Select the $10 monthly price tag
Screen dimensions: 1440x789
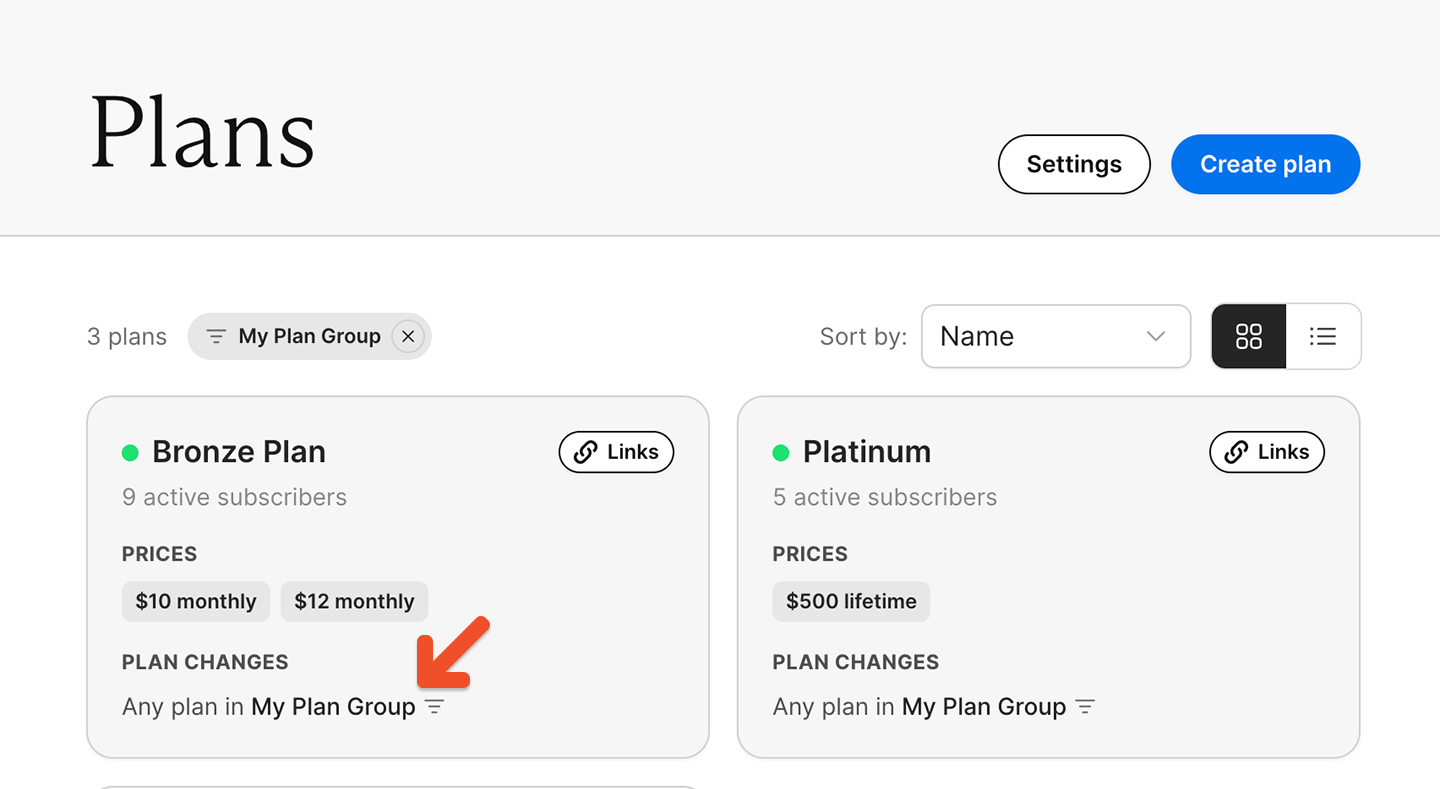click(x=196, y=601)
